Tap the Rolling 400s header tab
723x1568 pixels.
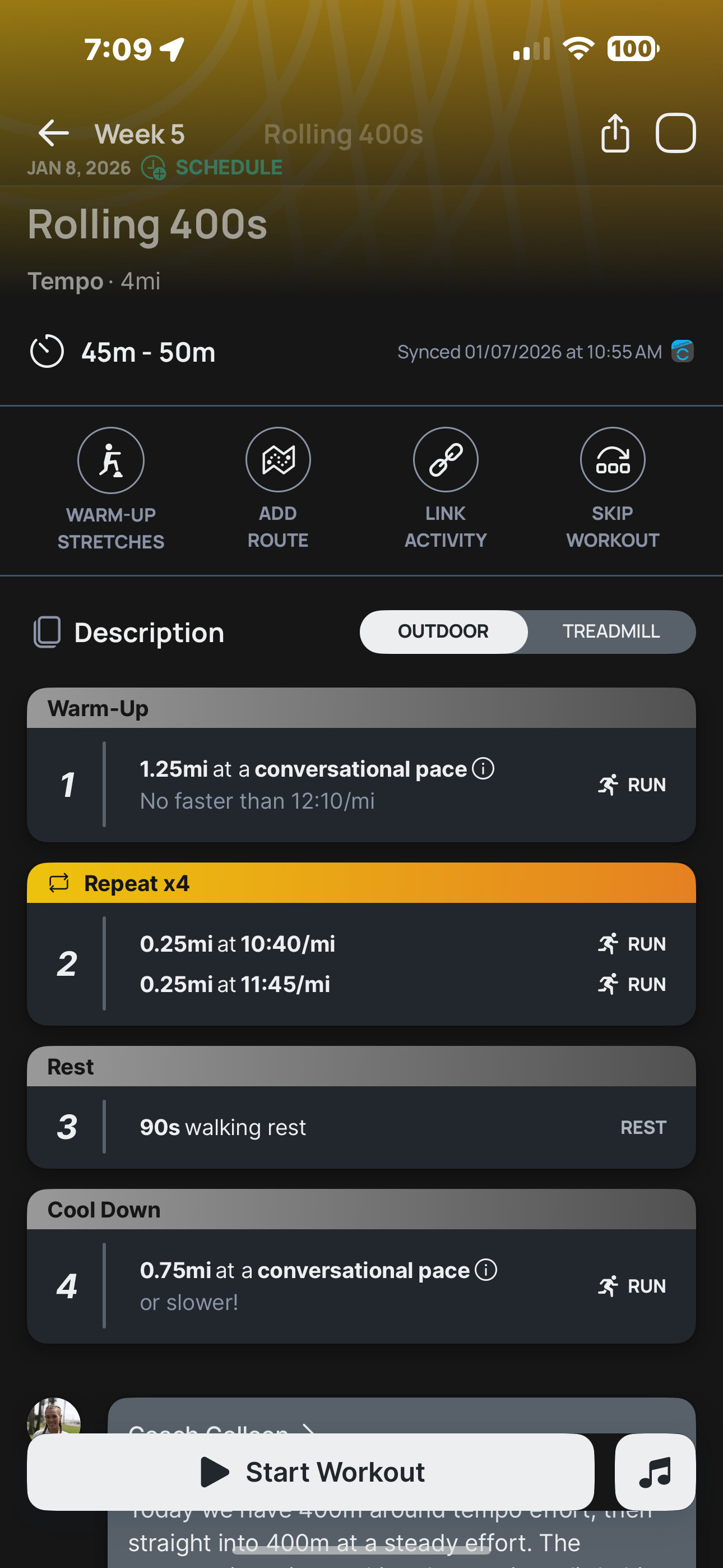pyautogui.click(x=342, y=135)
